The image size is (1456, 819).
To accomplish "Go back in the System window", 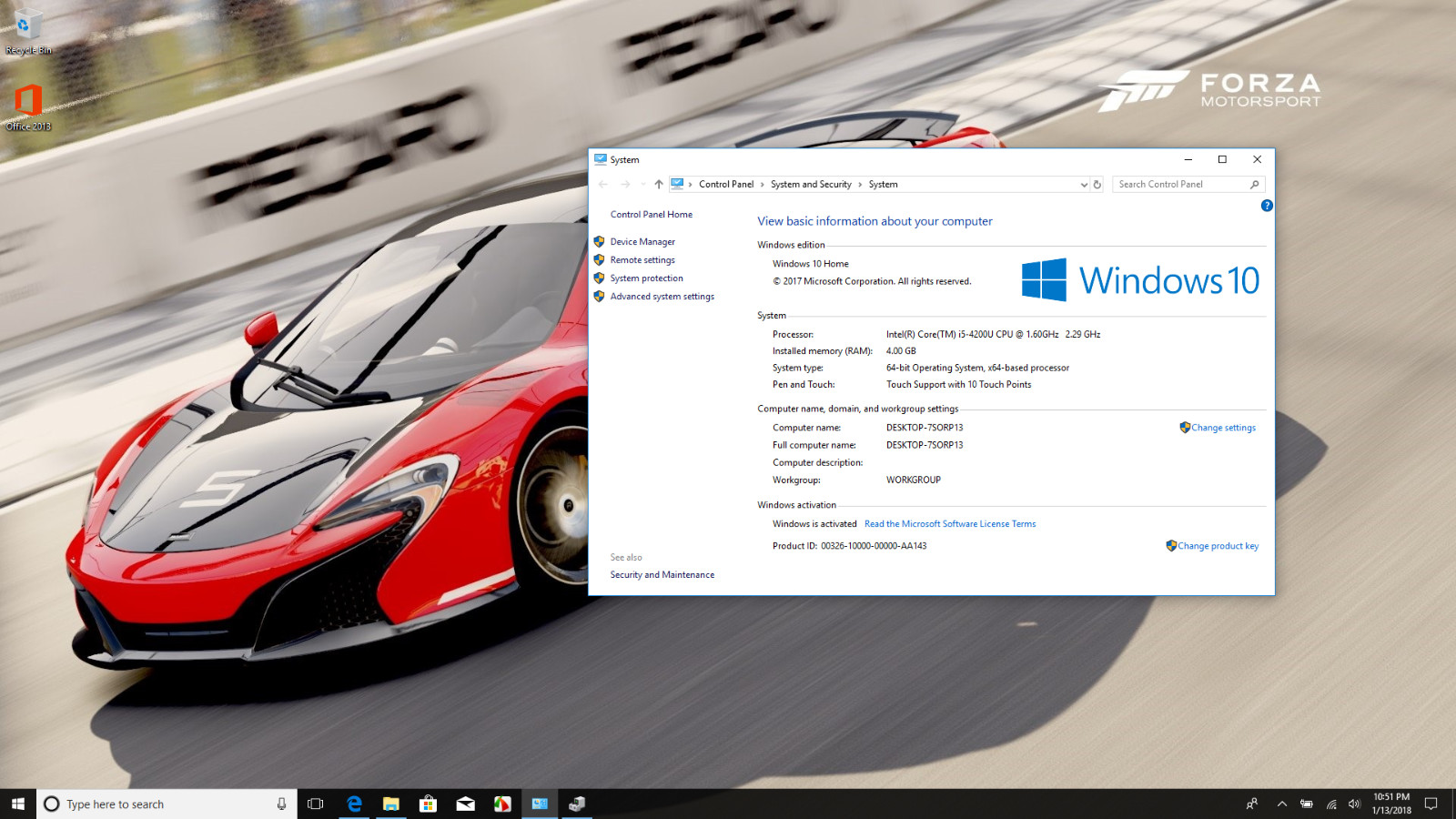I will (603, 184).
